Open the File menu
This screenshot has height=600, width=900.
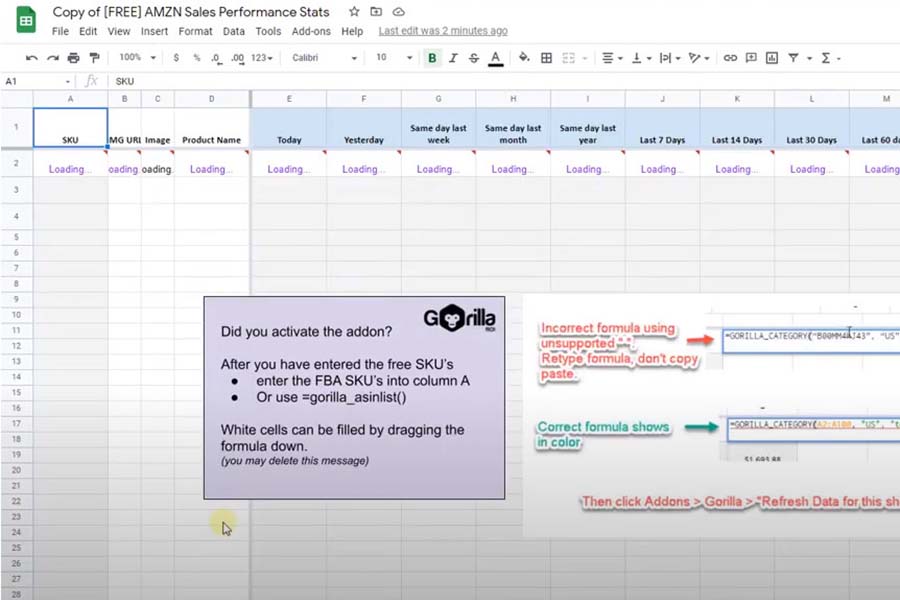coord(60,31)
